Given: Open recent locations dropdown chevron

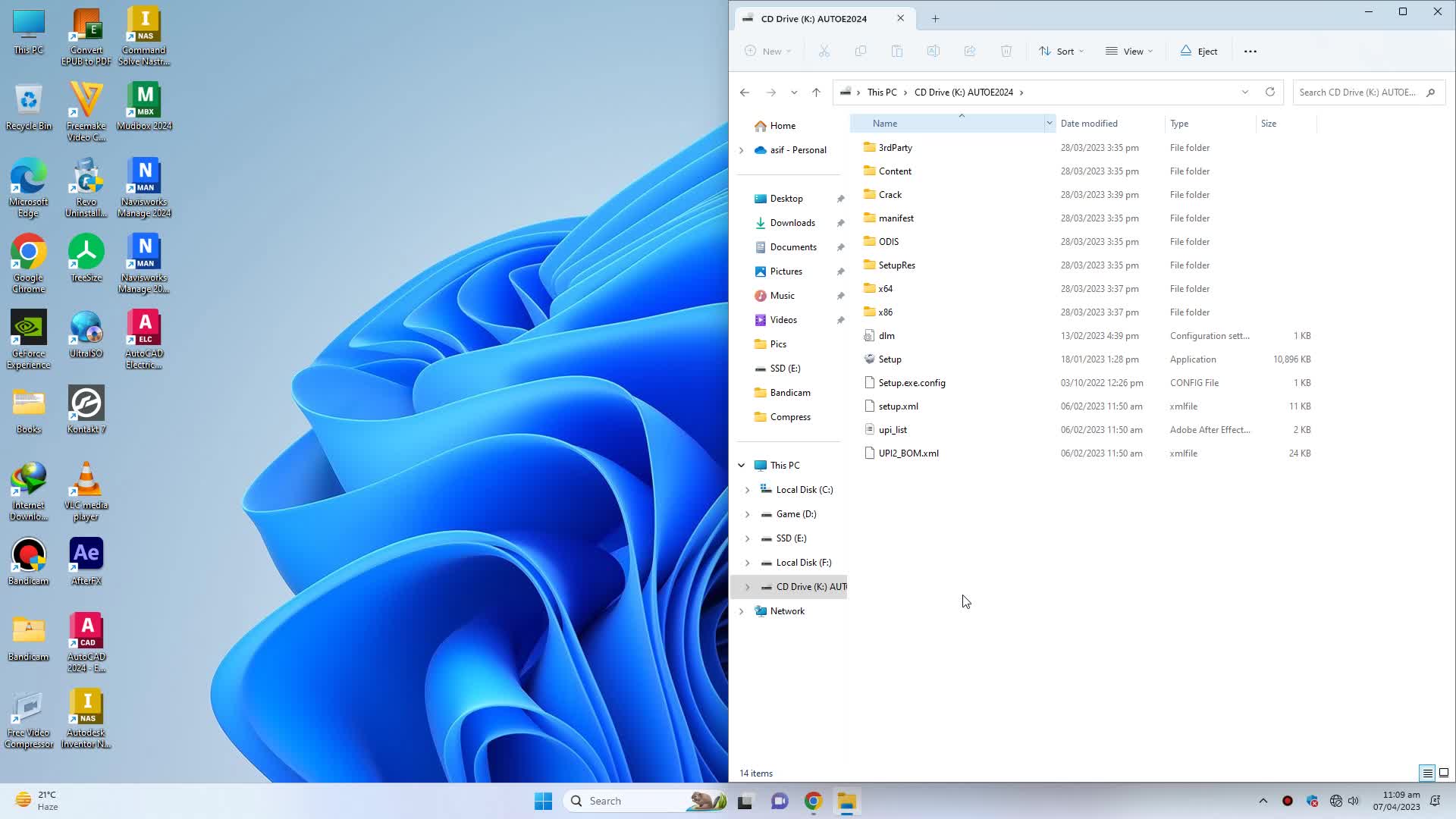Looking at the screenshot, I should click(x=794, y=93).
